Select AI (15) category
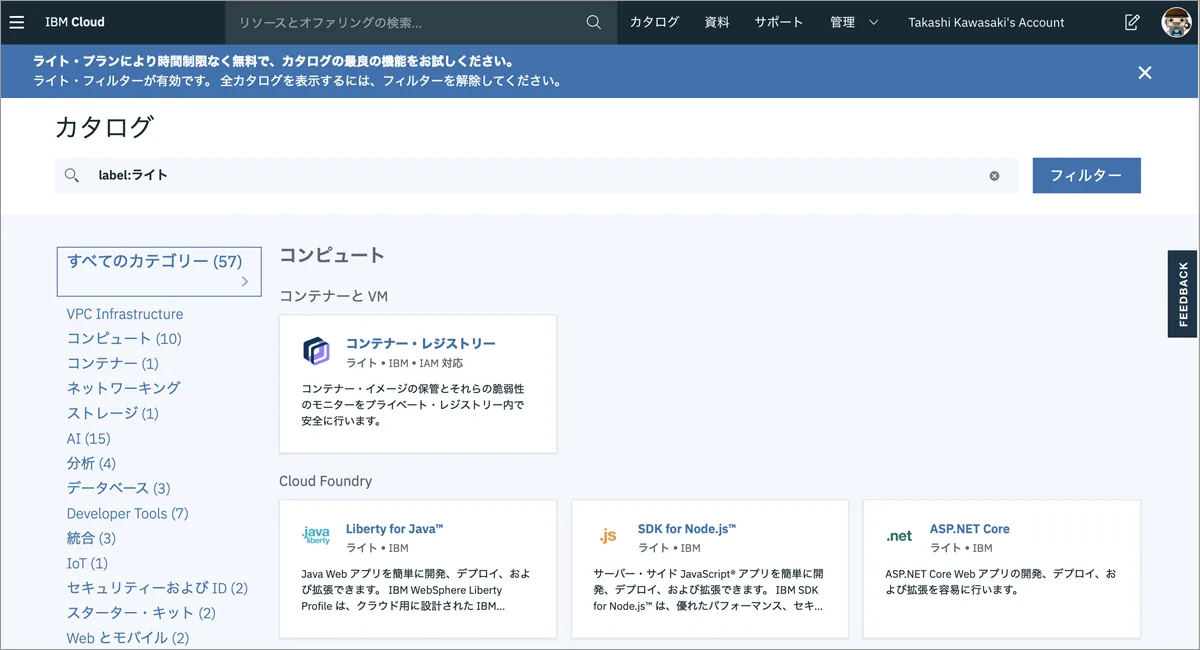 [x=89, y=438]
